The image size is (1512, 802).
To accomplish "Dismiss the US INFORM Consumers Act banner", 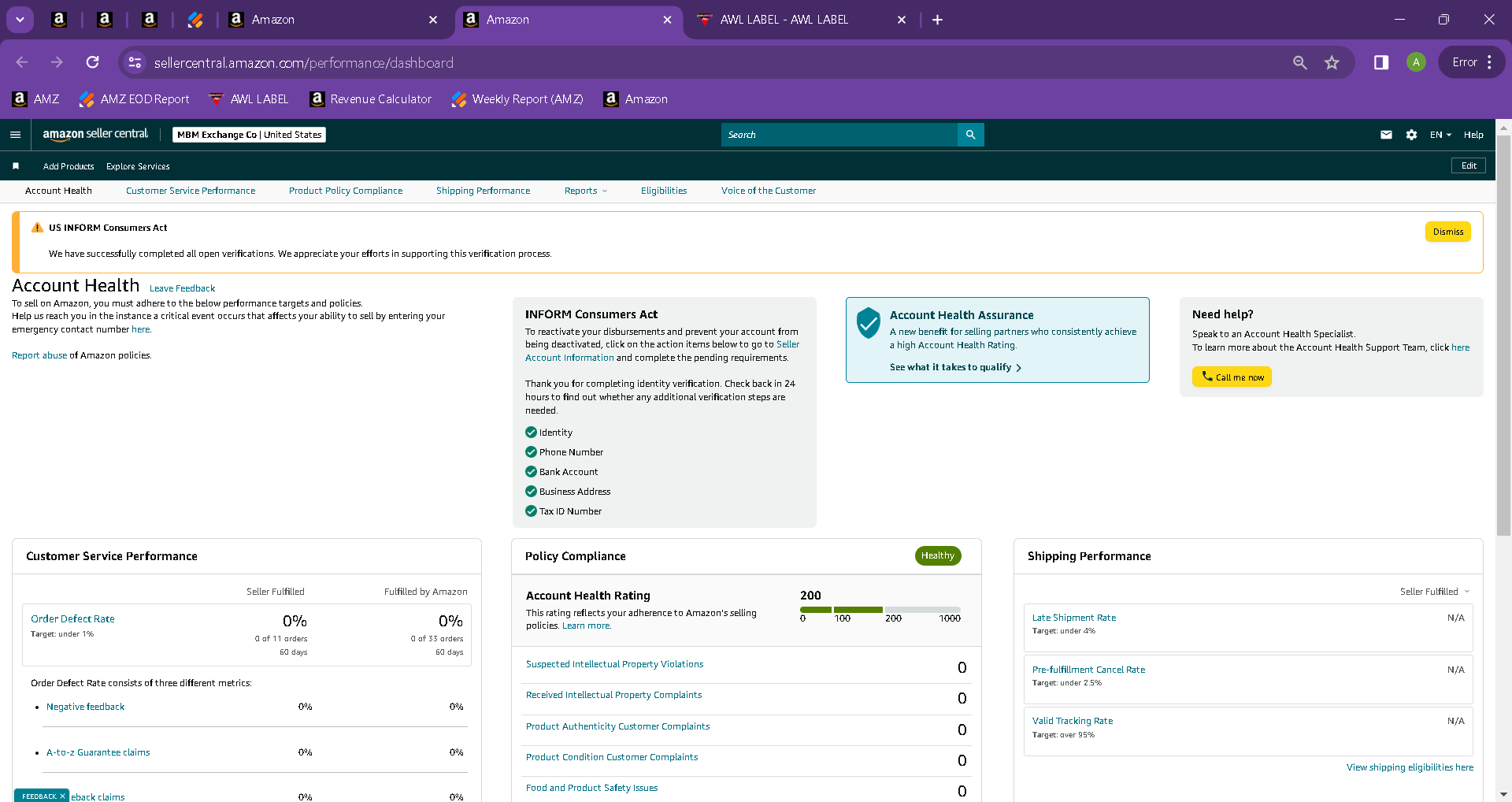I will click(x=1448, y=232).
